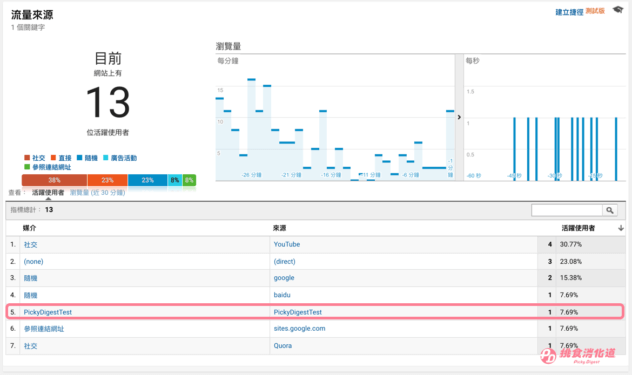Open the baidu source link
The image size is (632, 375).
[282, 295]
